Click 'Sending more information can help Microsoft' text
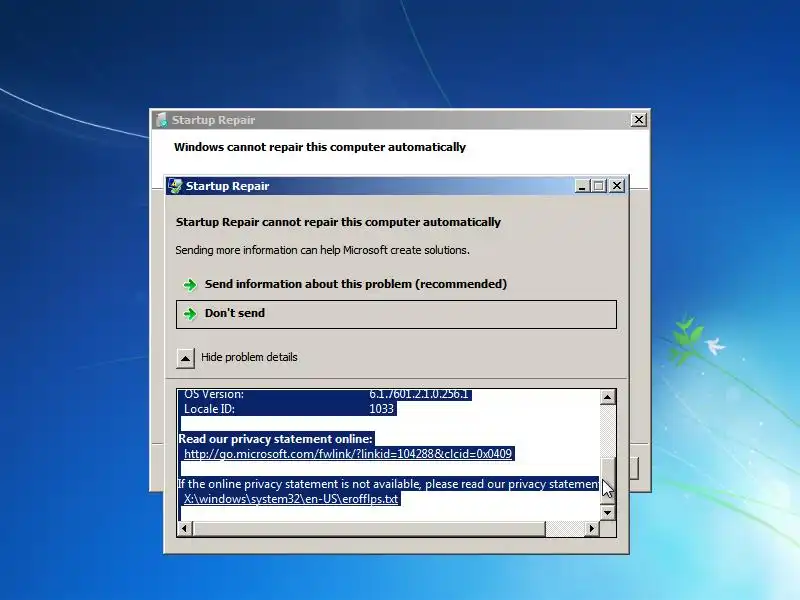 [322, 250]
